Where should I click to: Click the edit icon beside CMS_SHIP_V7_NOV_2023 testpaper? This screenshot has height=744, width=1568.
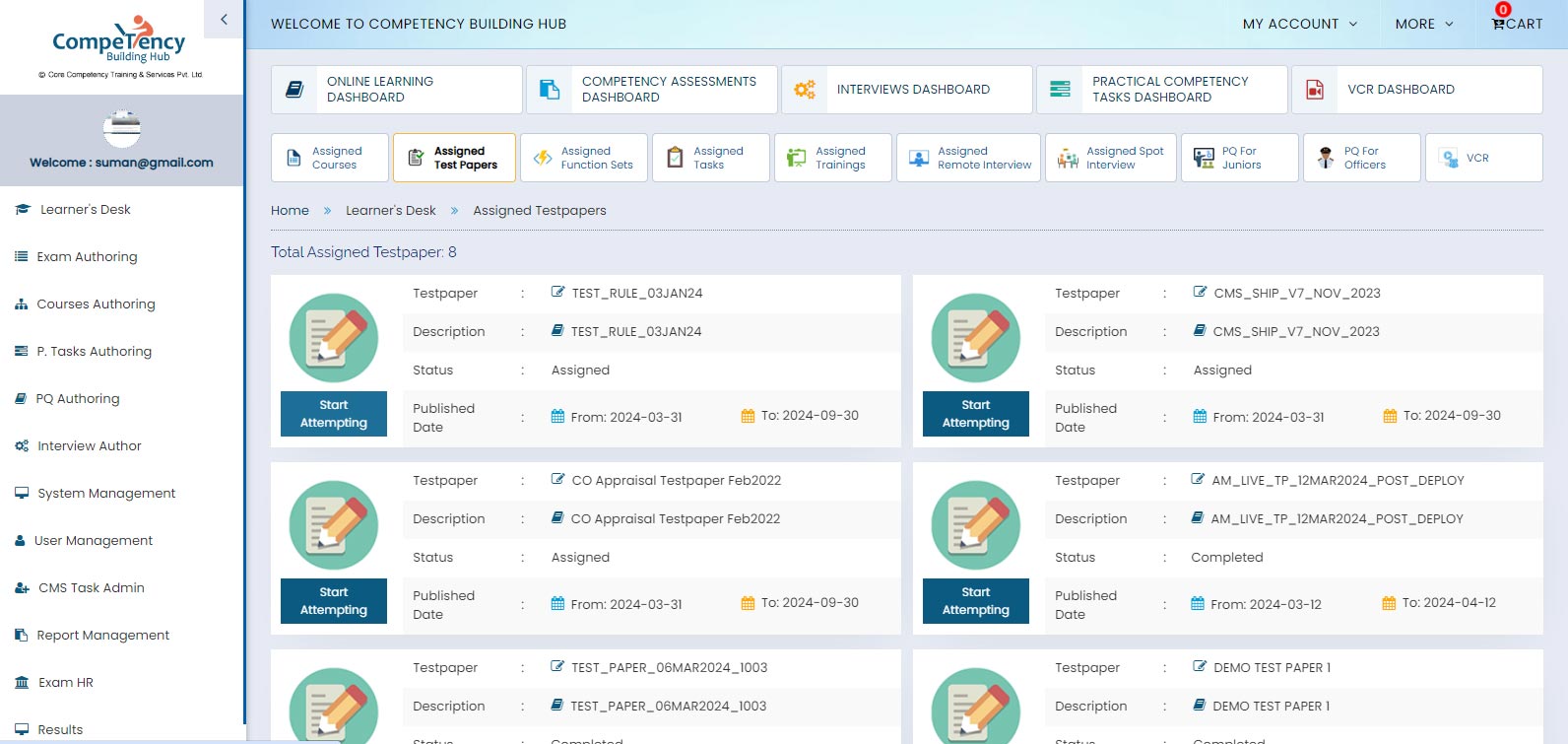[1201, 292]
